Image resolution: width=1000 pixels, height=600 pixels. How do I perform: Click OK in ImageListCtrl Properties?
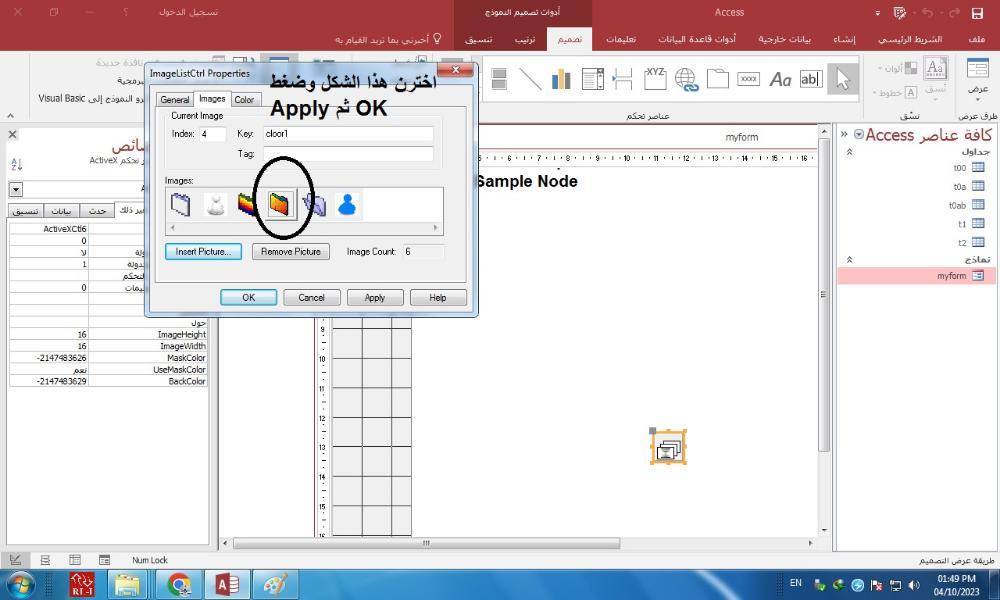(249, 298)
